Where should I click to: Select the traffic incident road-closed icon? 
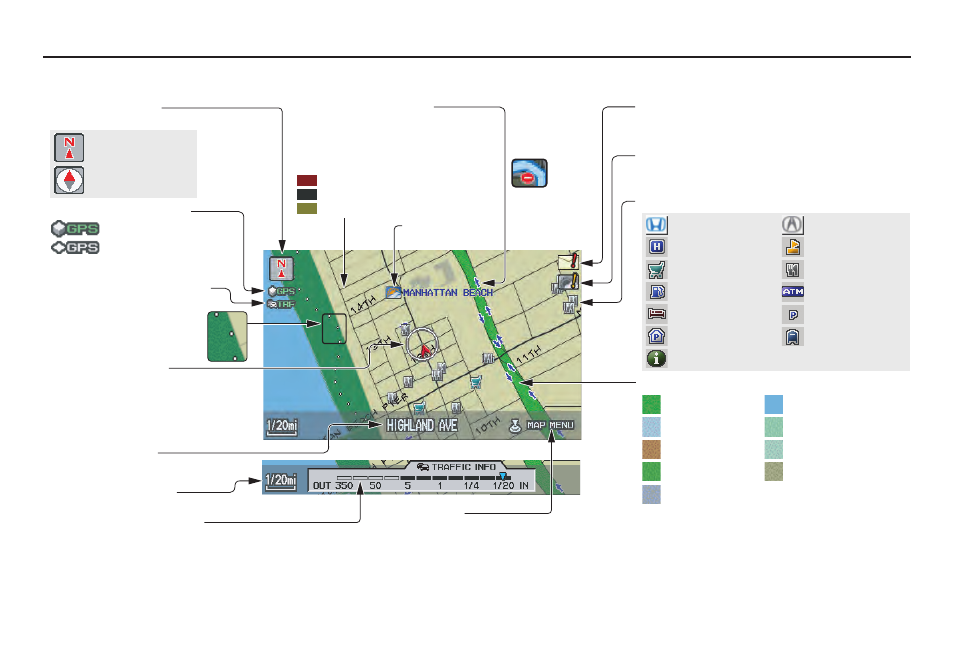(527, 174)
